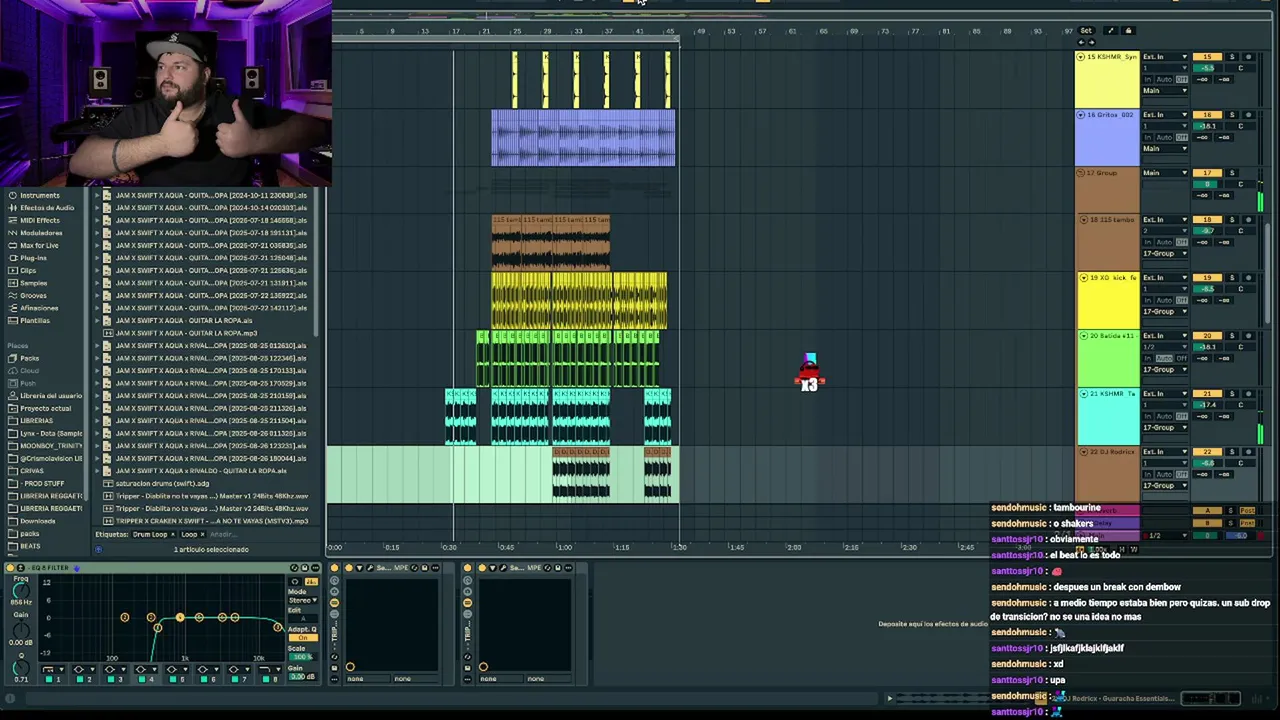Expand 'QUITAR LA ROPA.als' file row
The image size is (1280, 720).
[x=97, y=320]
